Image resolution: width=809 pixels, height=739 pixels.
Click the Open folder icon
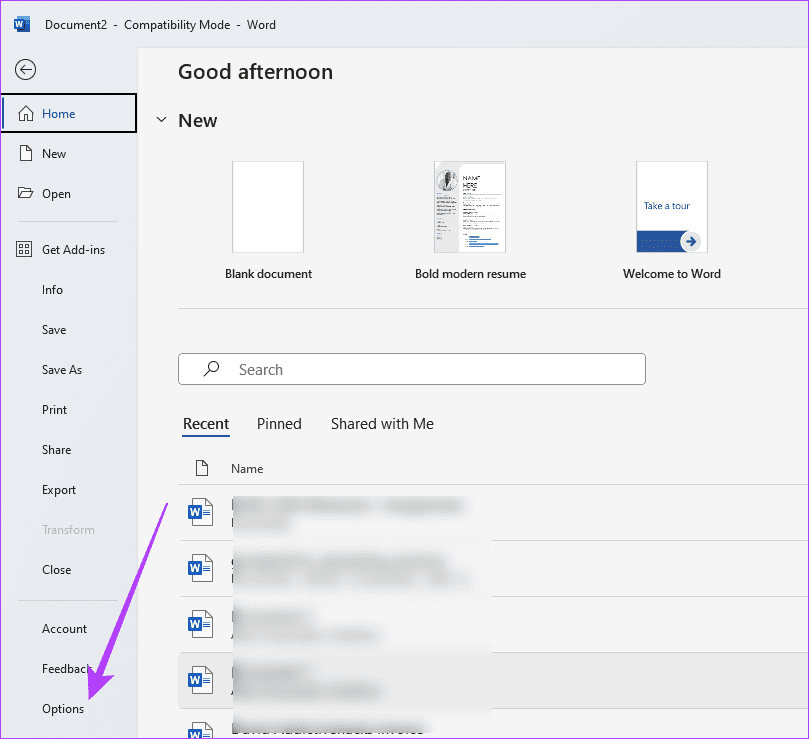pos(25,194)
